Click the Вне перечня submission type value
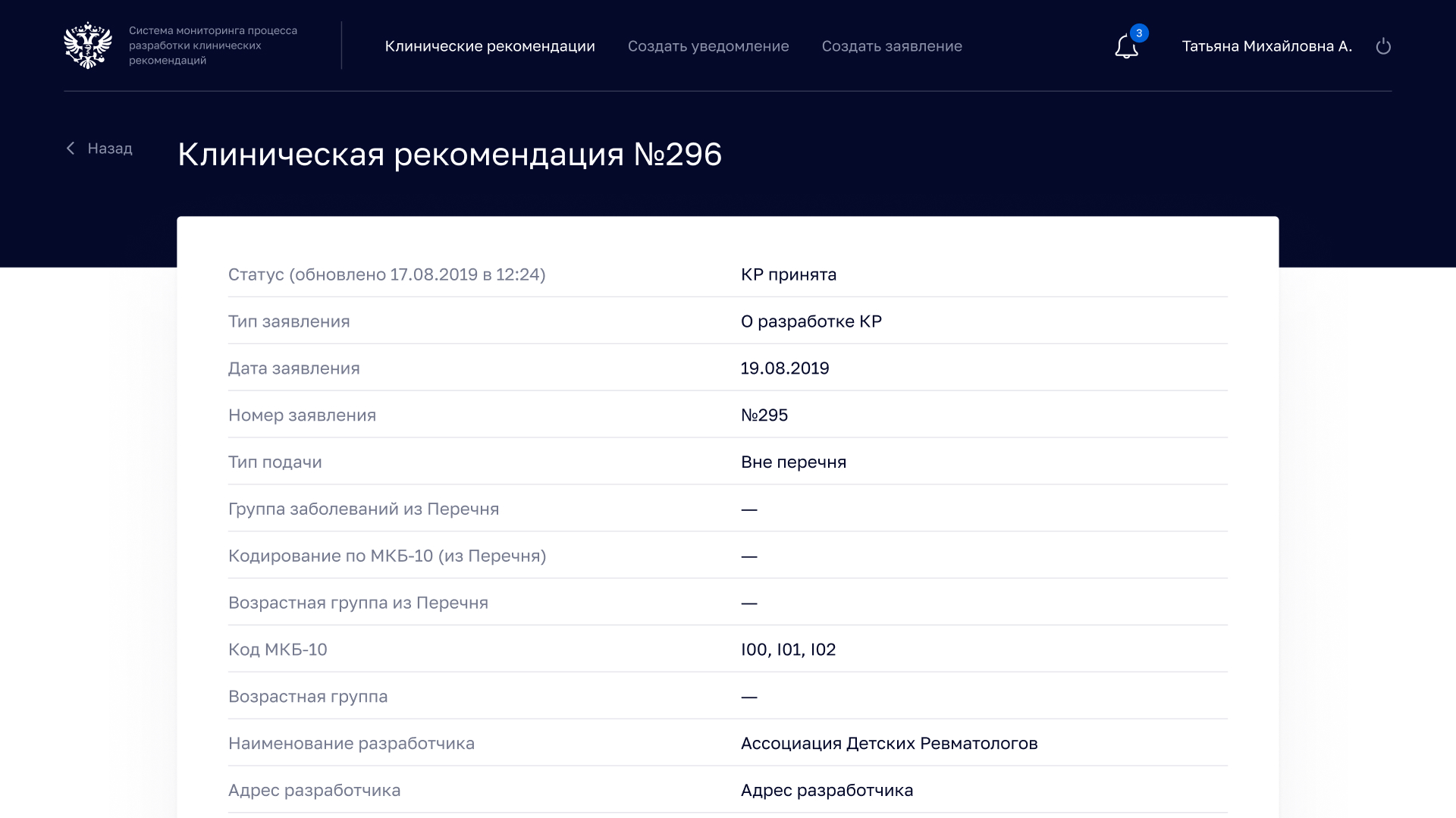This screenshot has width=1456, height=818. tap(793, 462)
